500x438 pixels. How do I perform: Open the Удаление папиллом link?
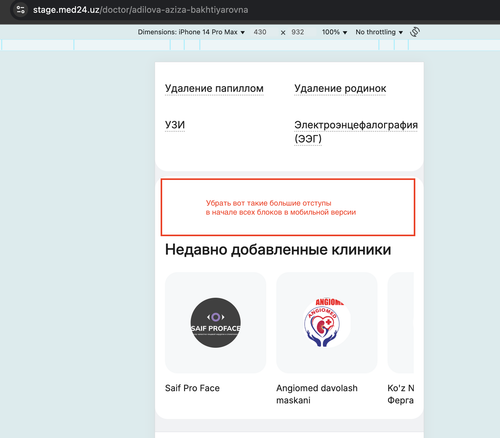(214, 89)
